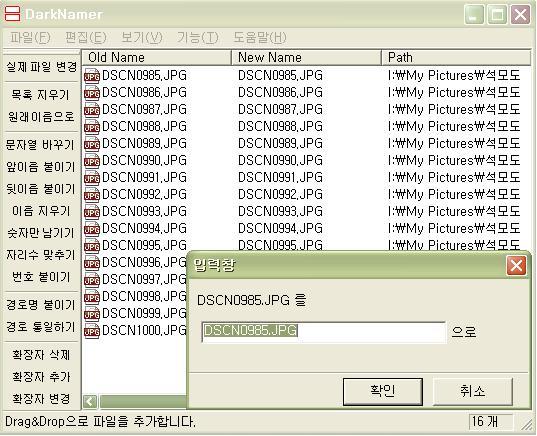Click 번호 붙이기 sidebar button
The image size is (537, 436).
[41, 277]
